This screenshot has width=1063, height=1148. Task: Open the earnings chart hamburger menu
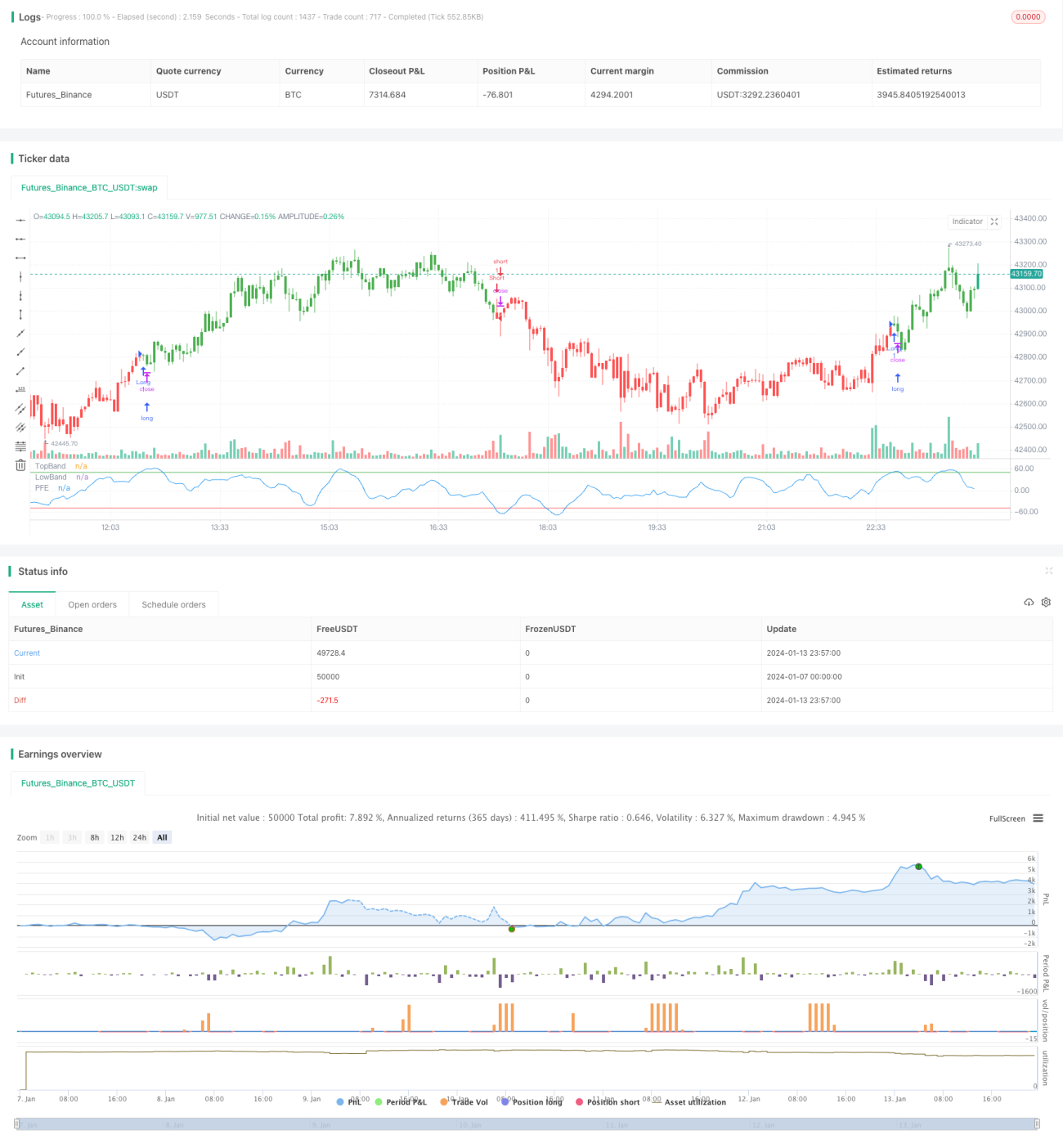tap(1038, 818)
